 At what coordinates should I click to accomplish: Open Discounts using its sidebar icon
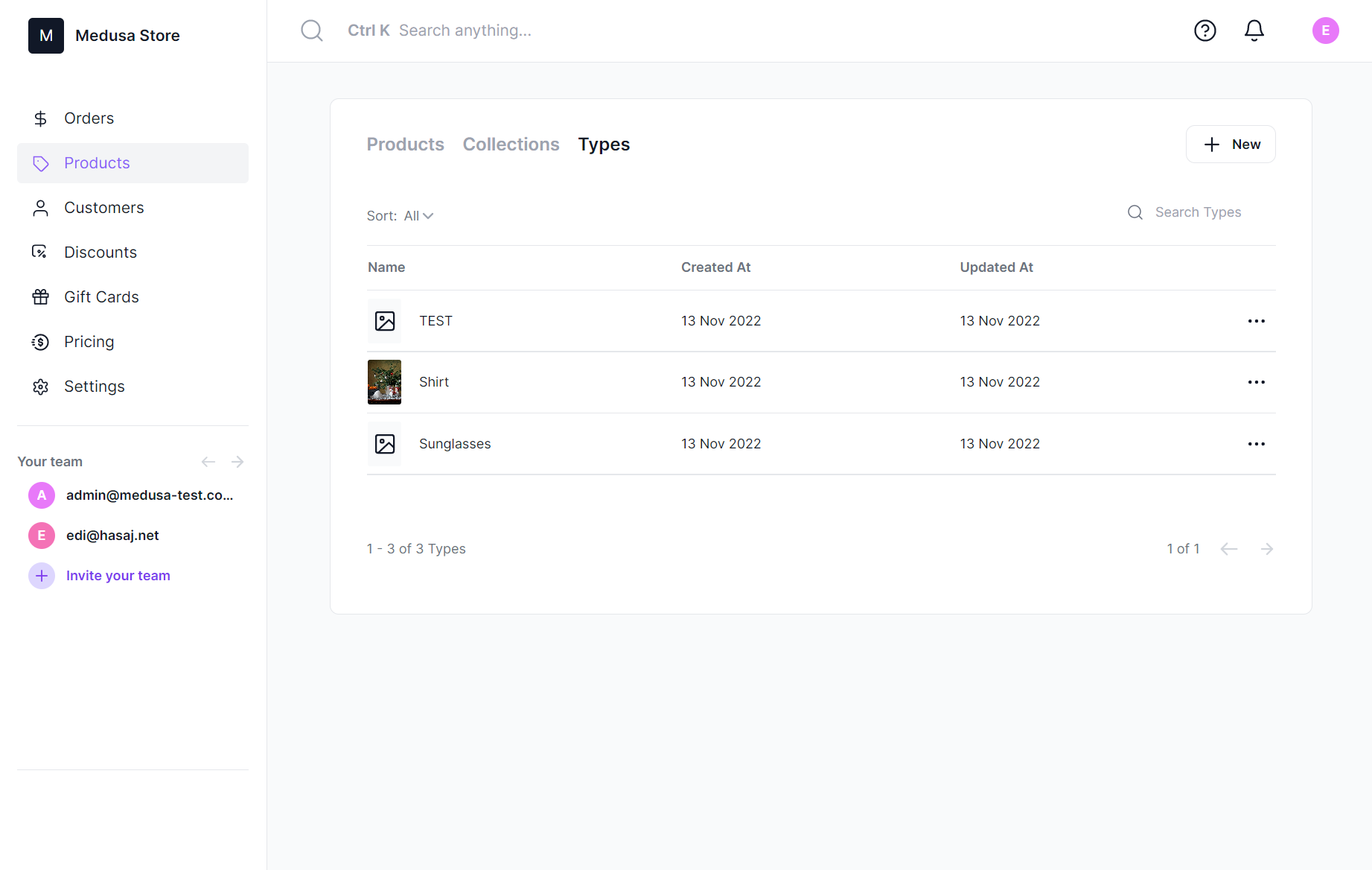tap(40, 252)
